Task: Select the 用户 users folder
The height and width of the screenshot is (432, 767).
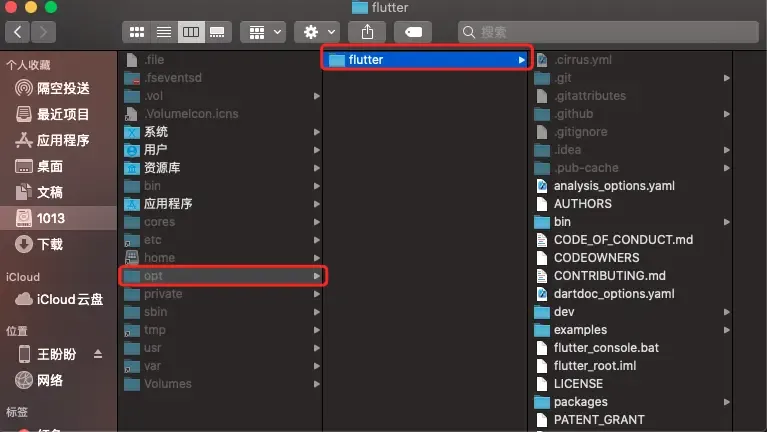Action: pyautogui.click(x=220, y=150)
